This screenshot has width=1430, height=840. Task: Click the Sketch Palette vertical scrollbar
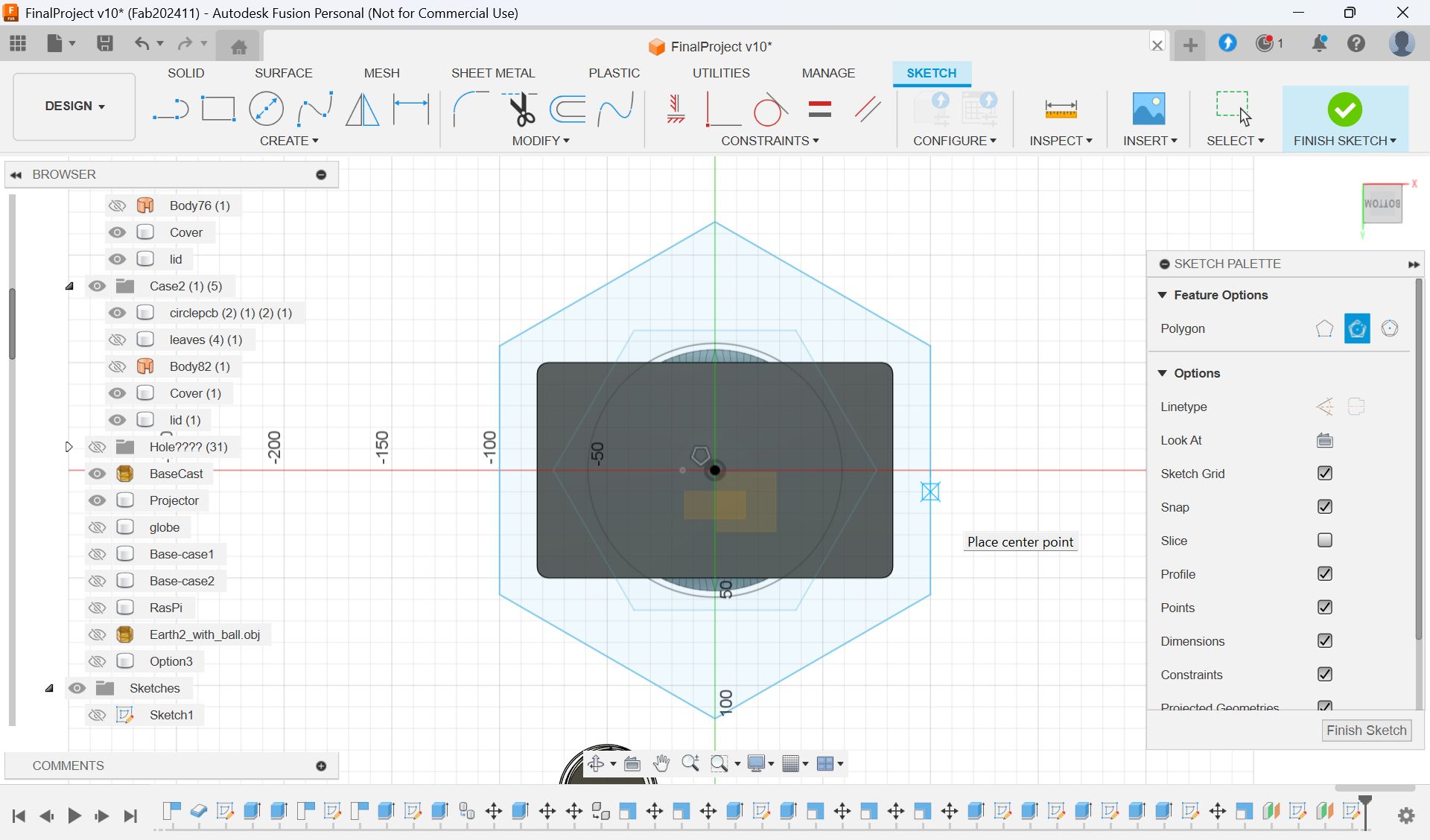click(x=1419, y=459)
